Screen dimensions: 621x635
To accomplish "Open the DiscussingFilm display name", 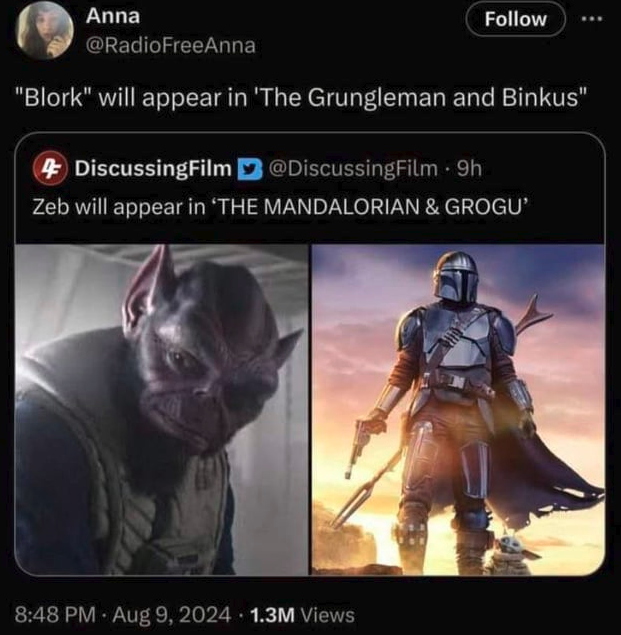I will tap(153, 168).
